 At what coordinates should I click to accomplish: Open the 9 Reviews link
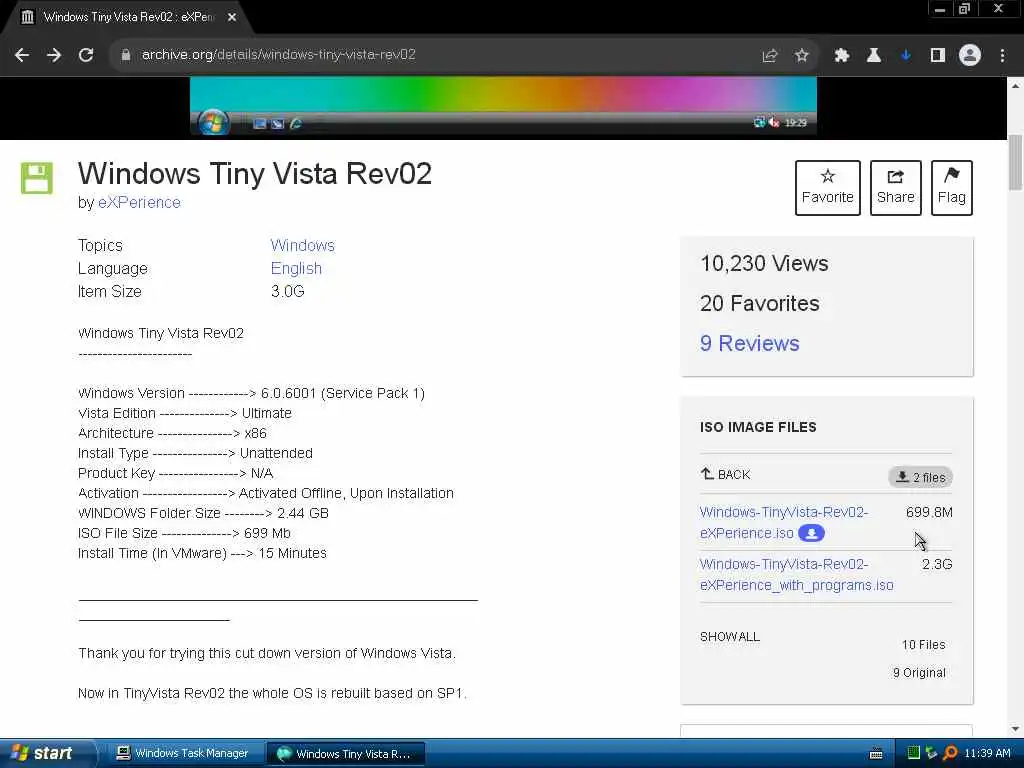point(749,344)
